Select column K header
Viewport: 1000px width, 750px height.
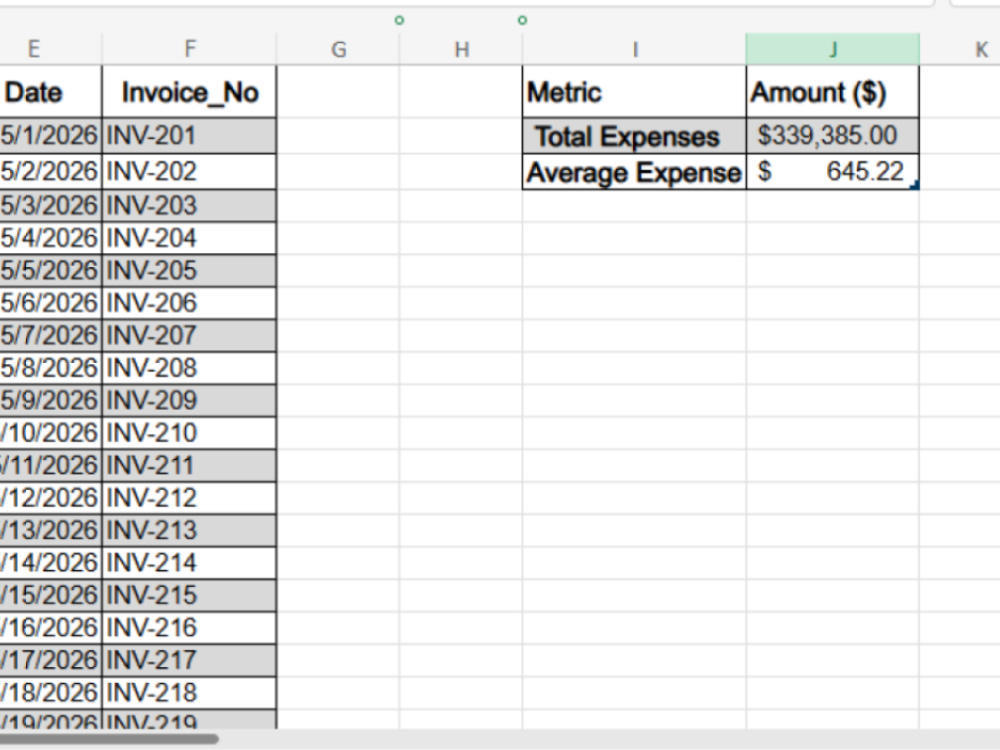click(x=960, y=49)
